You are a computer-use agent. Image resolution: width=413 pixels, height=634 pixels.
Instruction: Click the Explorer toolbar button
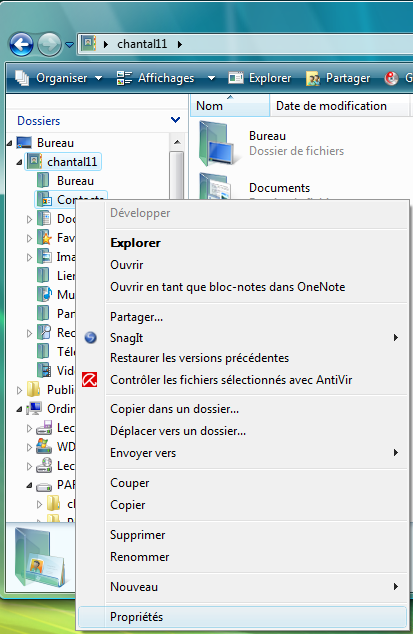click(259, 78)
